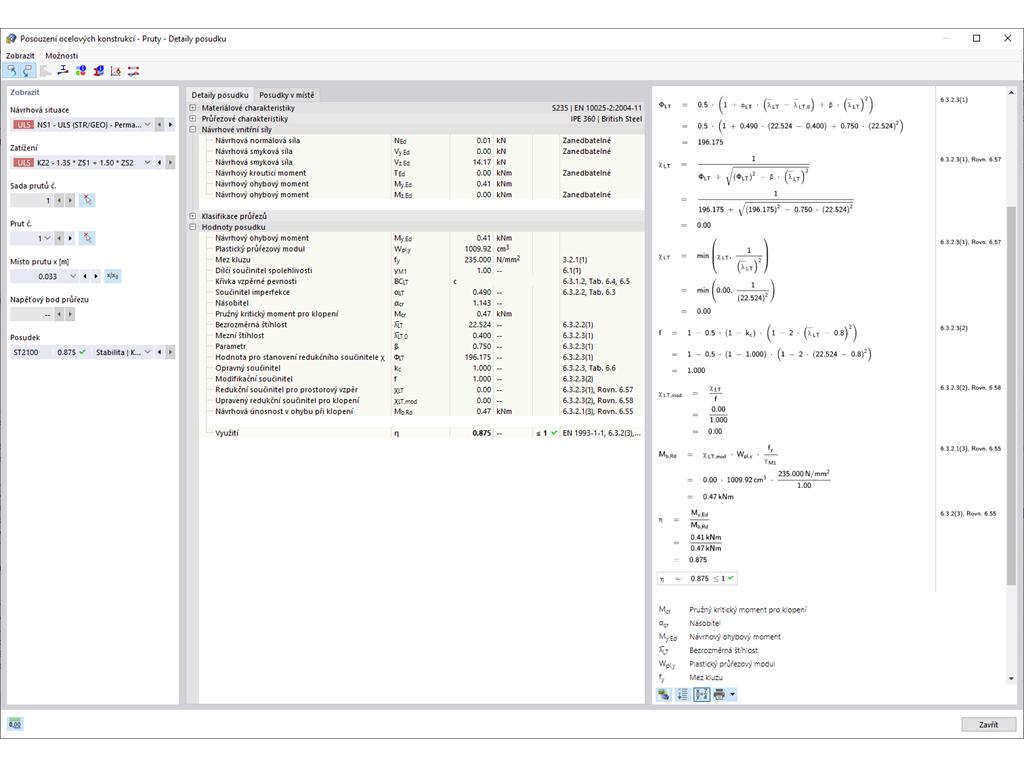Click the greyed-out staircase toolbar icon
The image size is (1024, 768).
(x=46, y=71)
